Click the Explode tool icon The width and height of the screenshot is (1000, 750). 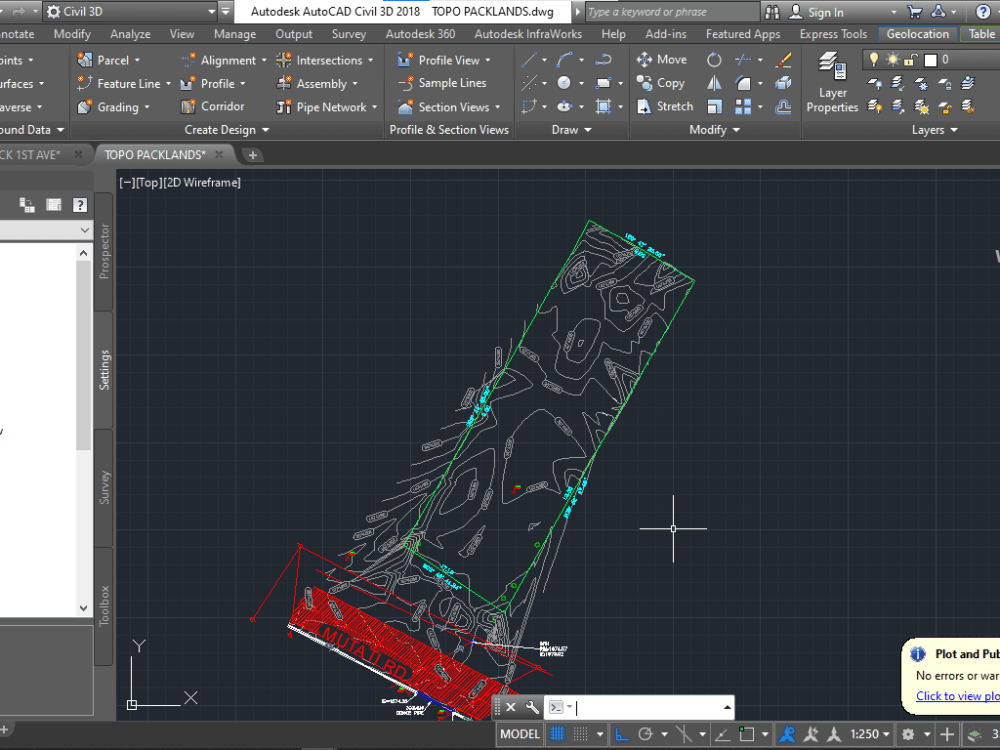click(x=784, y=83)
